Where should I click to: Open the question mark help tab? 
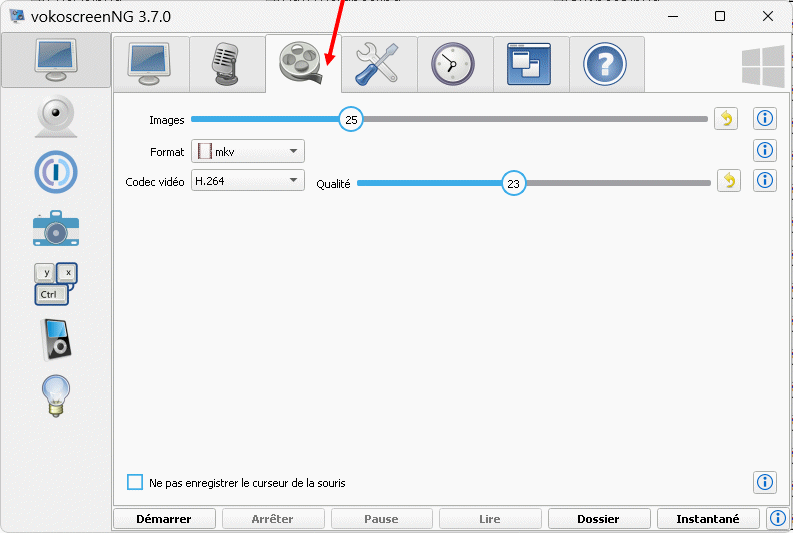pos(605,64)
